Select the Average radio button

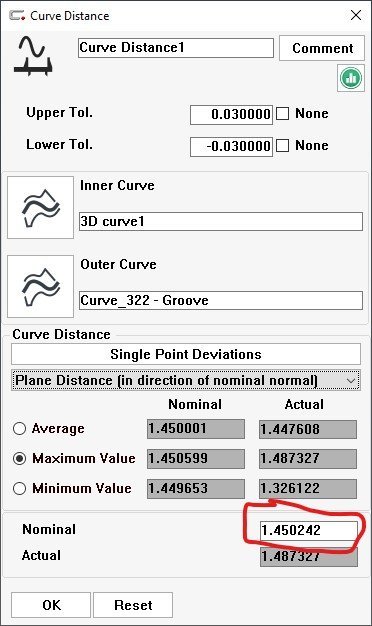20,429
